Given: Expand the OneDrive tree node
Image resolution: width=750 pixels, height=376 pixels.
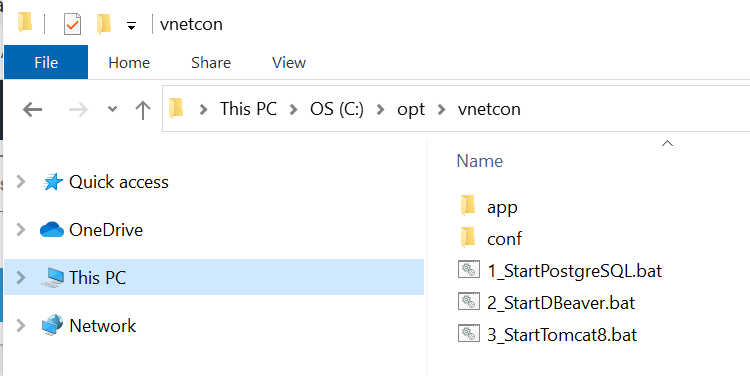Looking at the screenshot, I should pyautogui.click(x=21, y=230).
